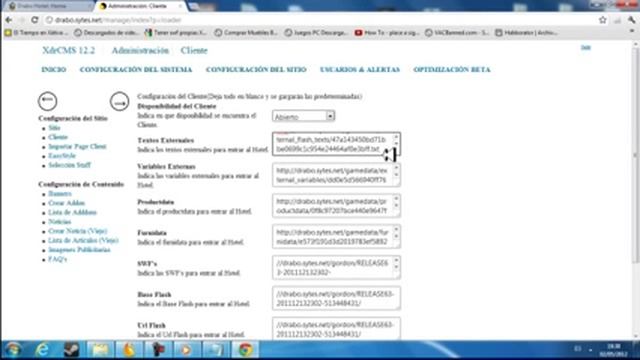Launch Internet Explorer from the taskbar
640x360 pixels.
(42, 350)
